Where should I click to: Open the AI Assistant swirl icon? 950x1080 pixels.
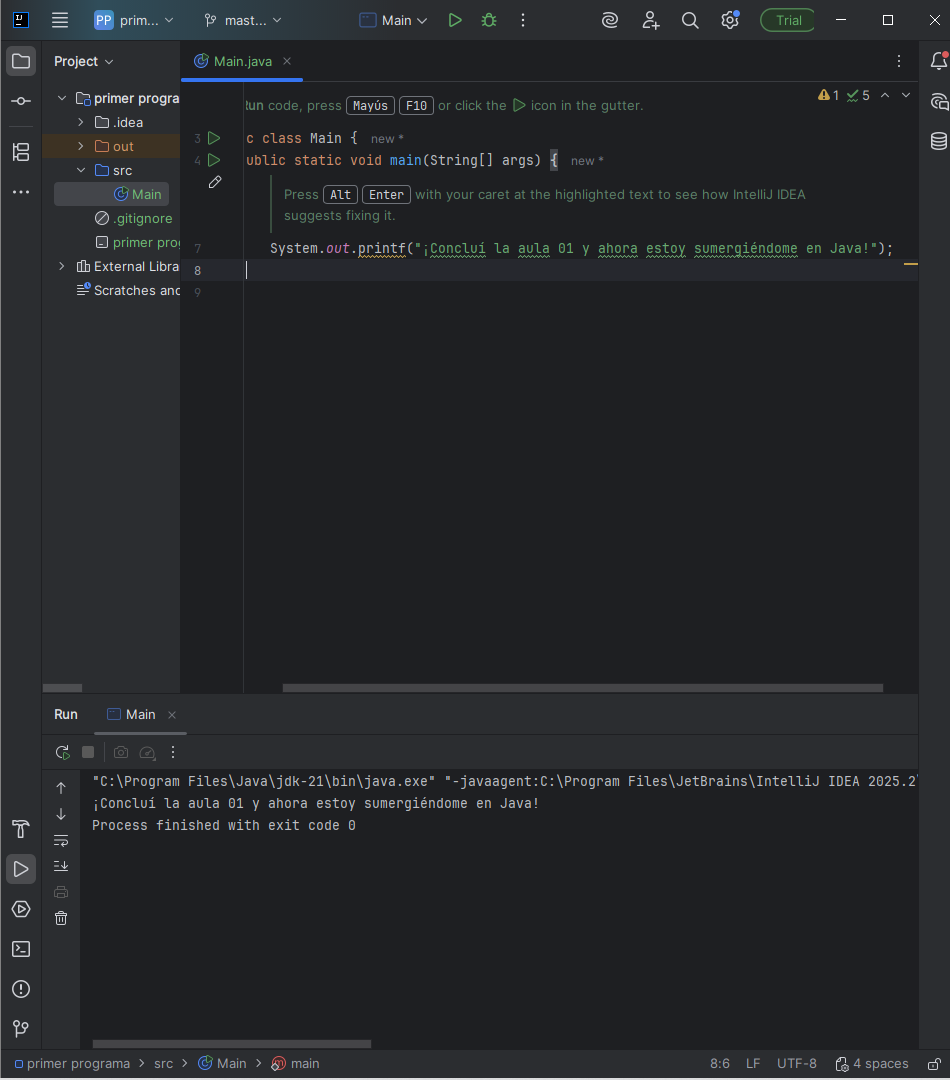(610, 21)
